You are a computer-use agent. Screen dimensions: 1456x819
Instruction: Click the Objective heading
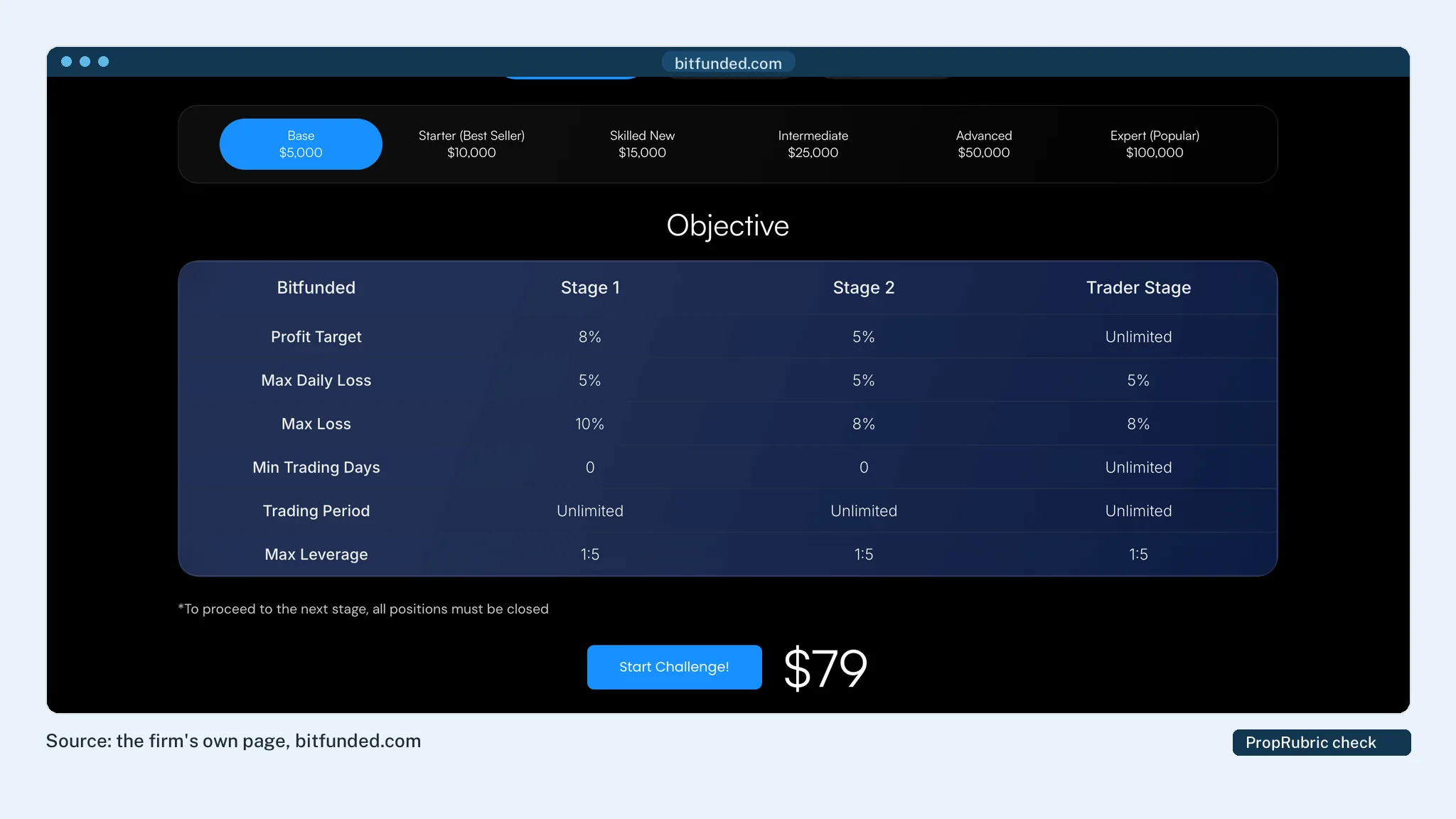tap(728, 226)
